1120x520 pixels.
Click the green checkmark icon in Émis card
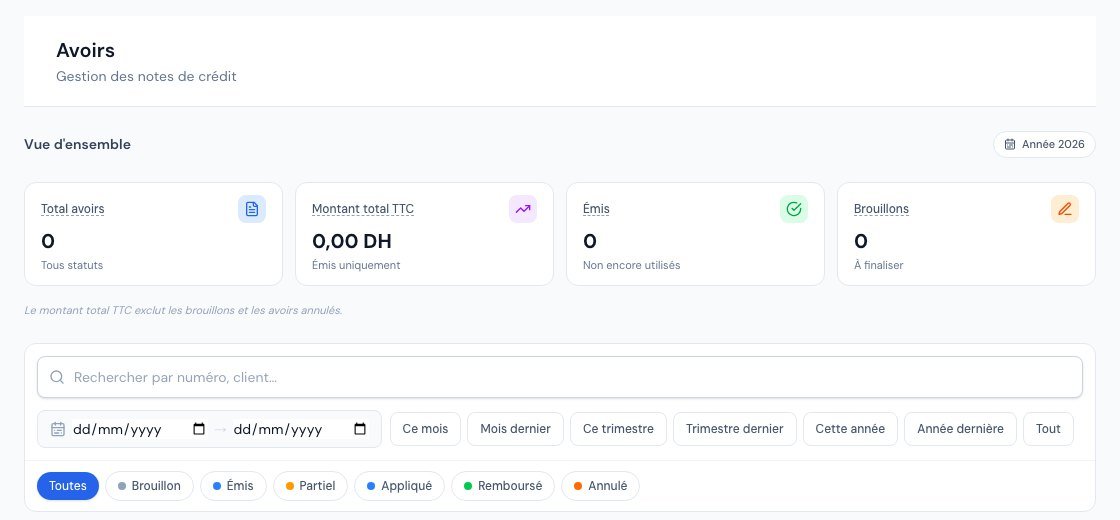coord(794,209)
